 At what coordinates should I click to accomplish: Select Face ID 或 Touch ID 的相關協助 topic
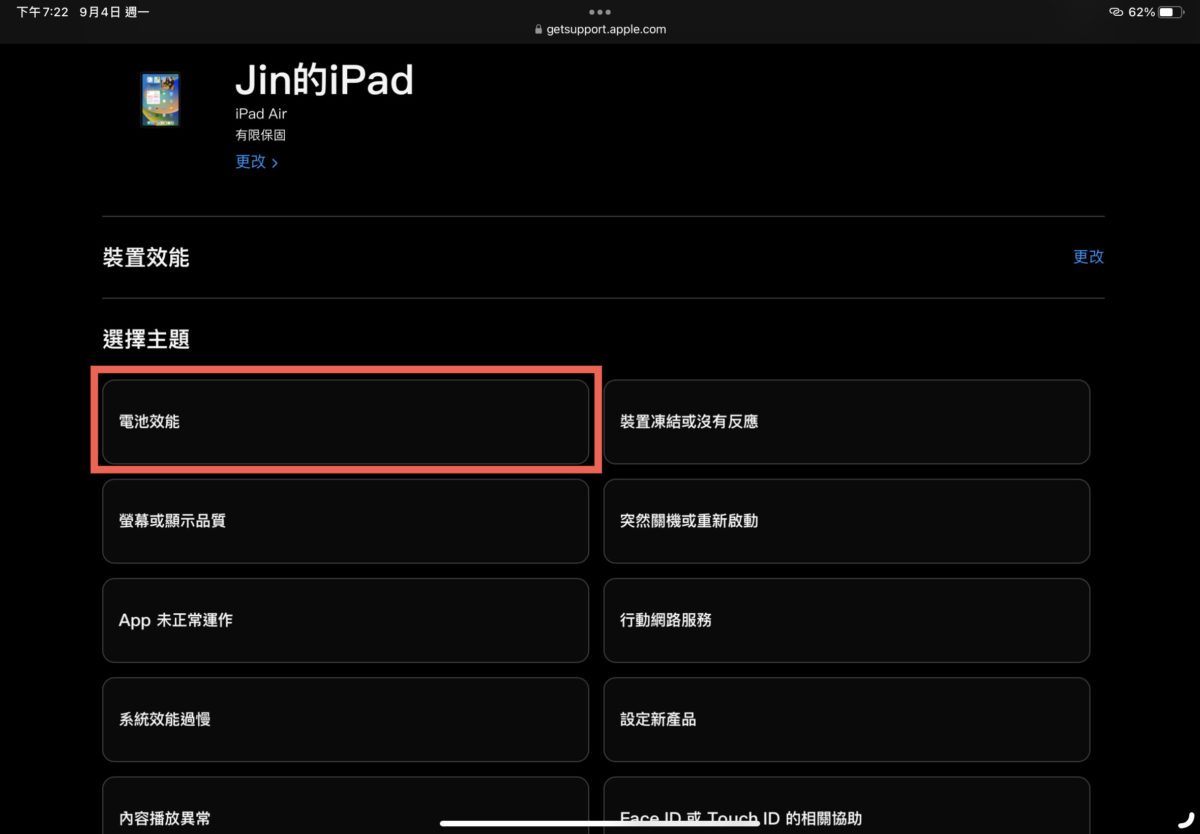point(846,806)
